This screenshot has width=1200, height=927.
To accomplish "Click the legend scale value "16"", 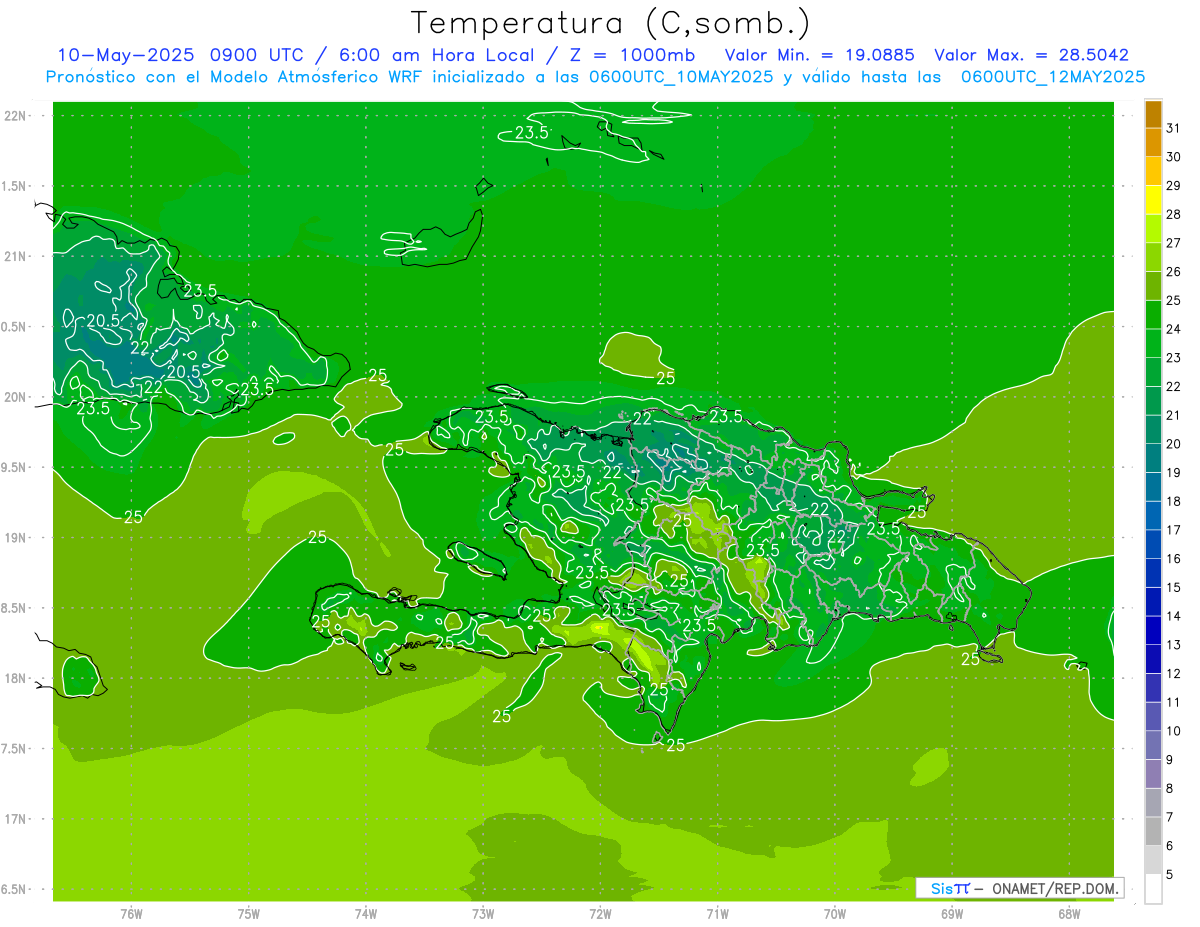I will (1174, 559).
